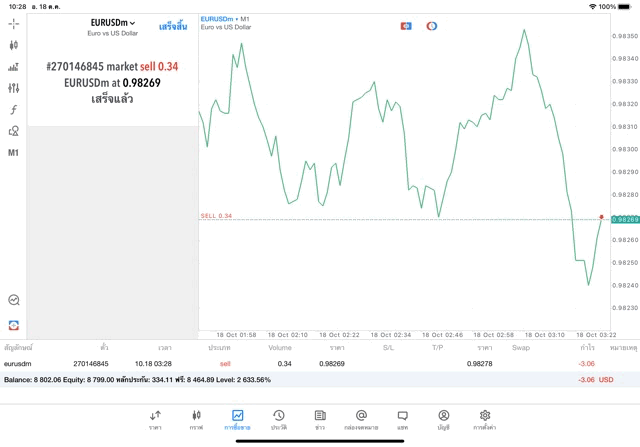The height and width of the screenshot is (447, 640).
Task: Toggle the red trade panel icon in sidebar
Action: point(14,325)
